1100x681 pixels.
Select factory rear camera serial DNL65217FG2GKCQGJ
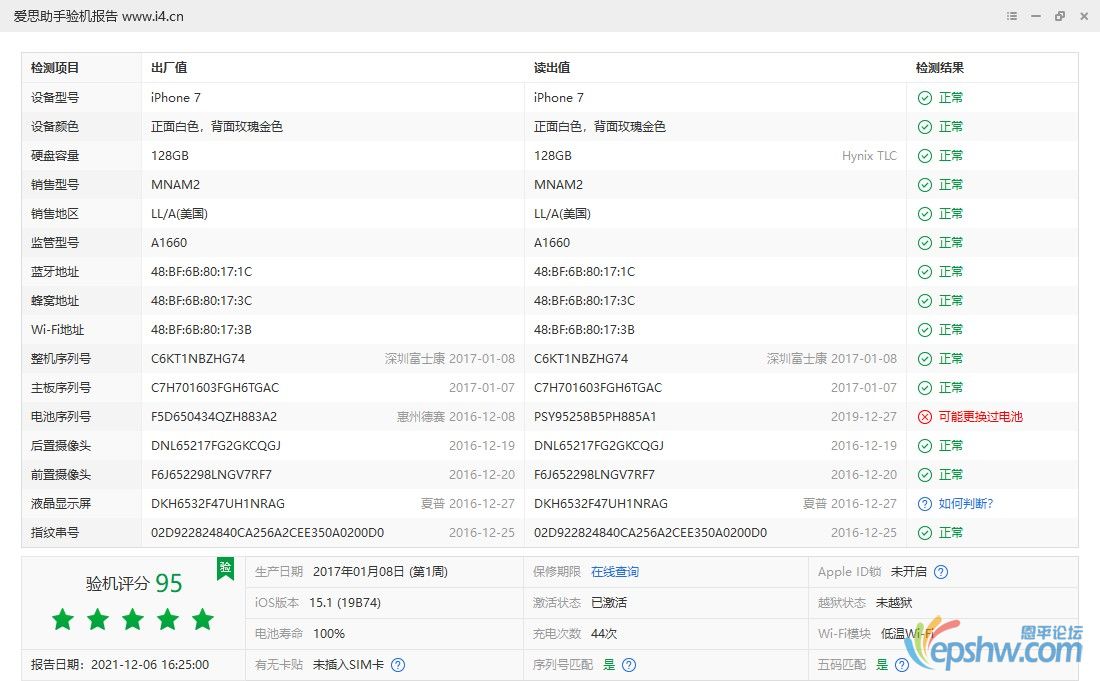[216, 445]
